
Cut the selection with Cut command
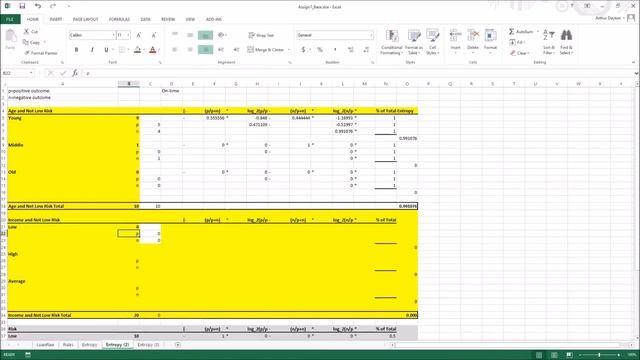tap(31, 31)
